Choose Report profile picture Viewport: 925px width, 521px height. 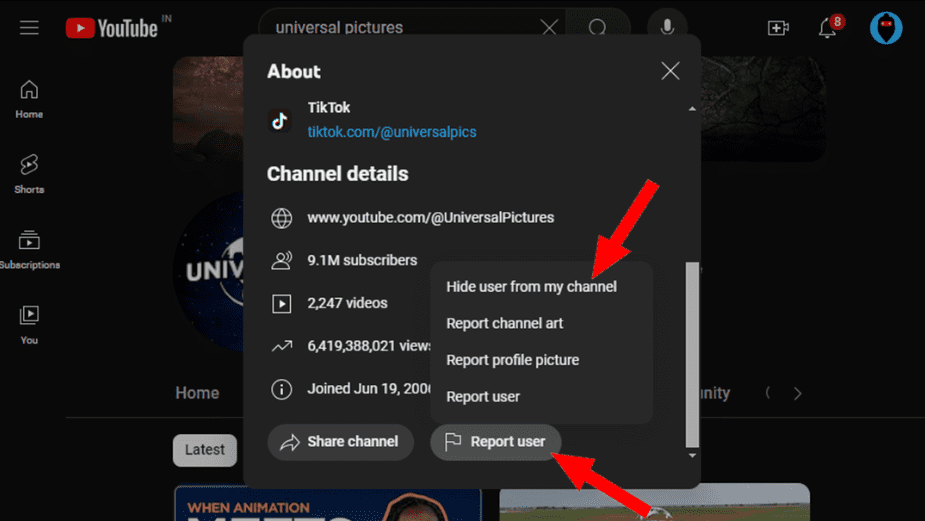pyautogui.click(x=513, y=360)
